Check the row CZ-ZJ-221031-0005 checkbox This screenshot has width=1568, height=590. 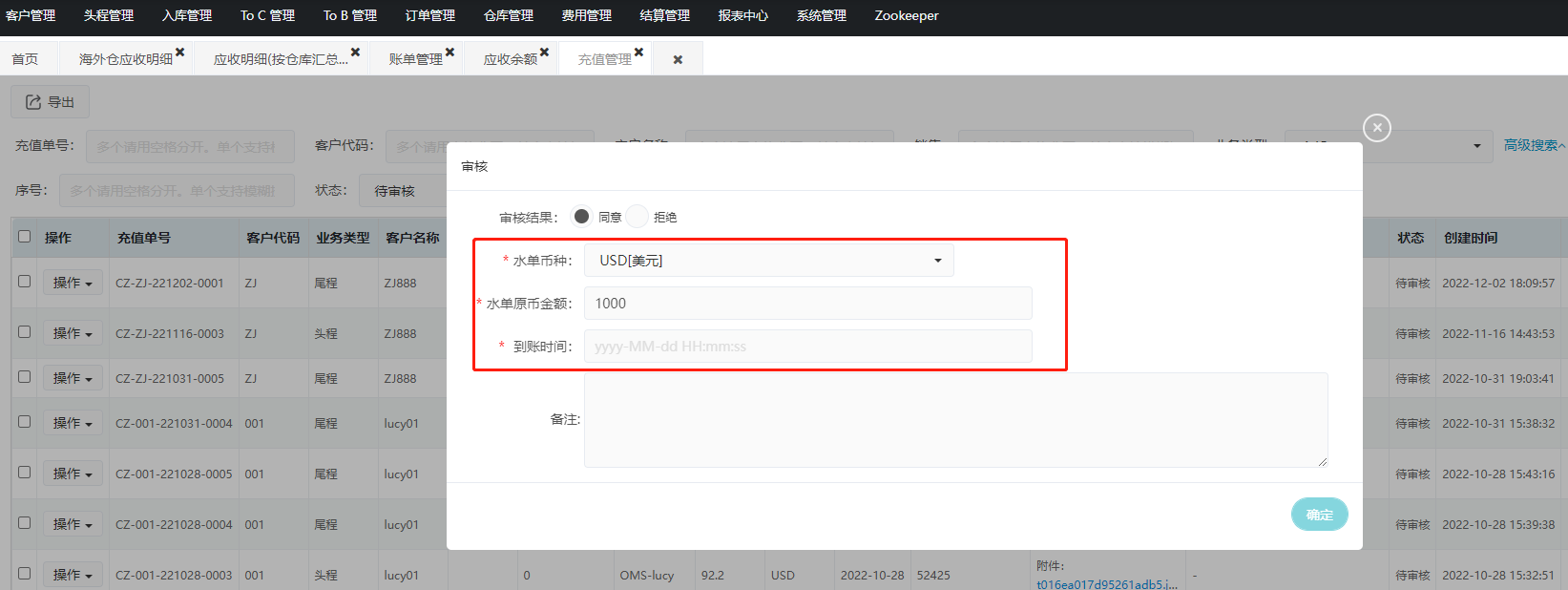point(25,377)
